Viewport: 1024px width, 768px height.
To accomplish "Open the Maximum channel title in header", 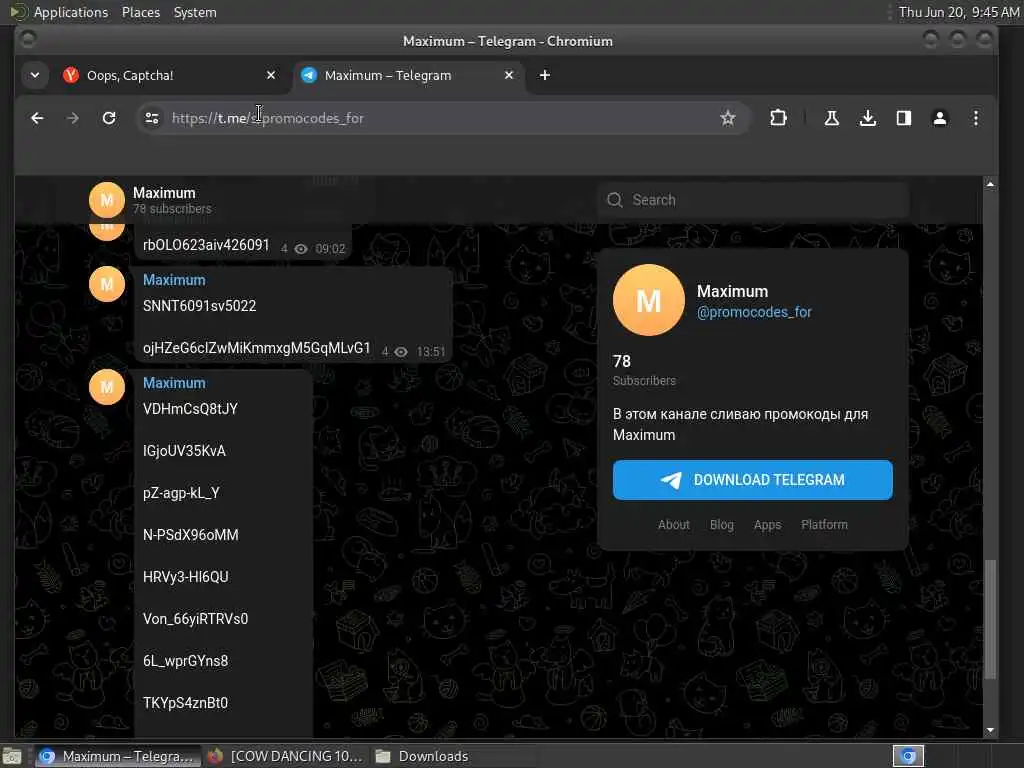I will (x=164, y=193).
